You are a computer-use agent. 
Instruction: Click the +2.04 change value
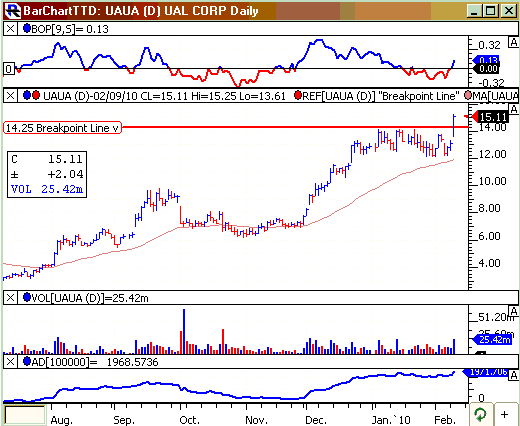pos(65,174)
